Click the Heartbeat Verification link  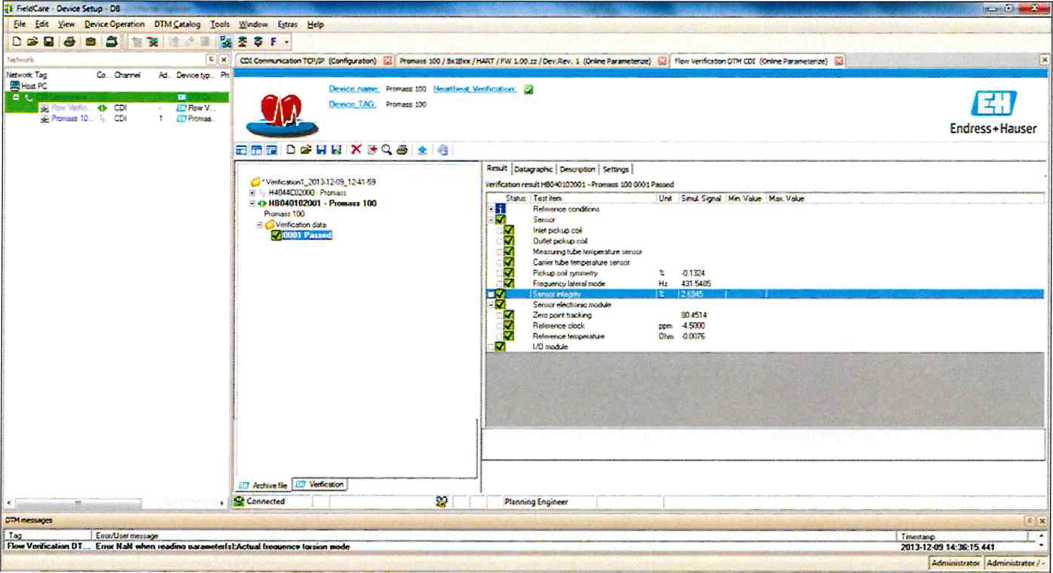[x=475, y=89]
